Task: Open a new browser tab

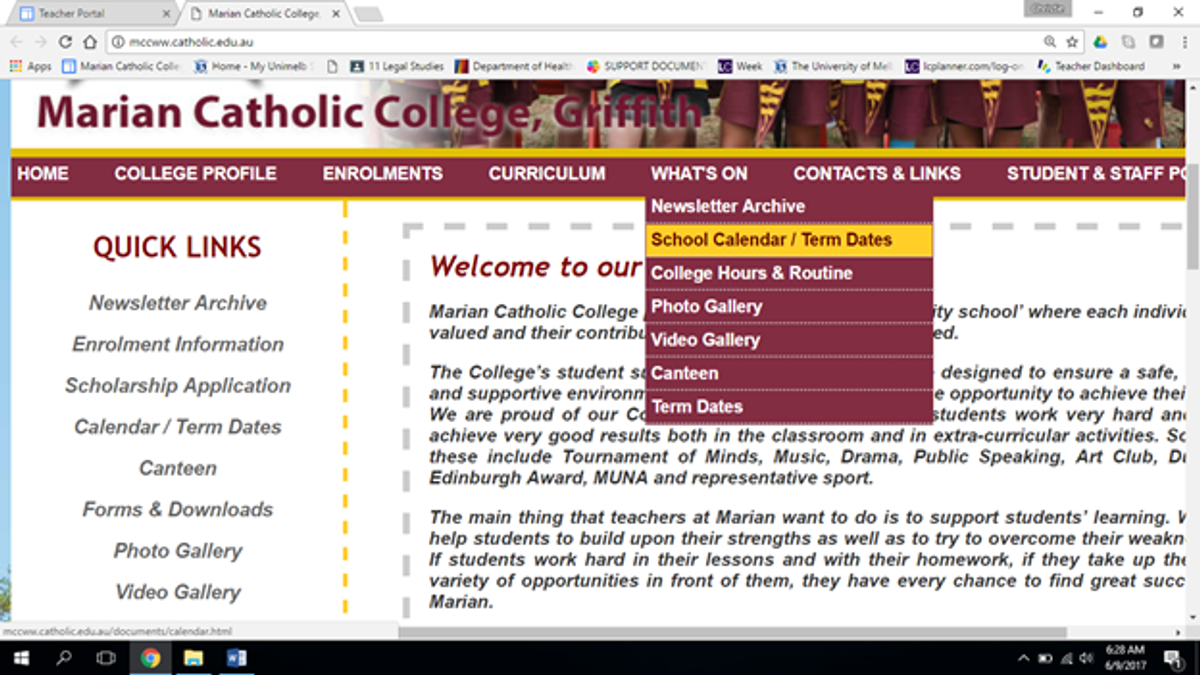Action: [367, 14]
